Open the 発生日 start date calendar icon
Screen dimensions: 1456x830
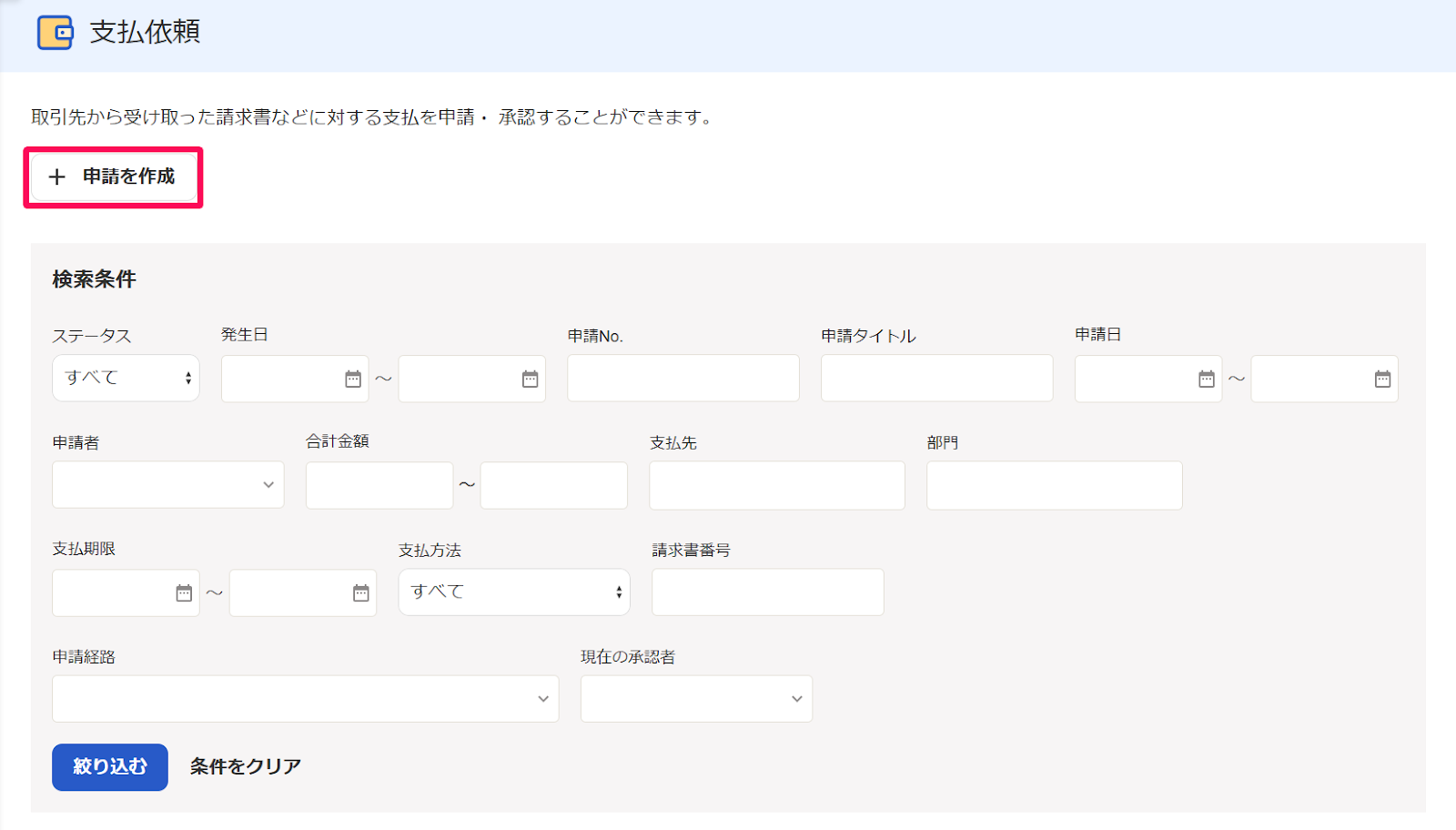(x=353, y=379)
